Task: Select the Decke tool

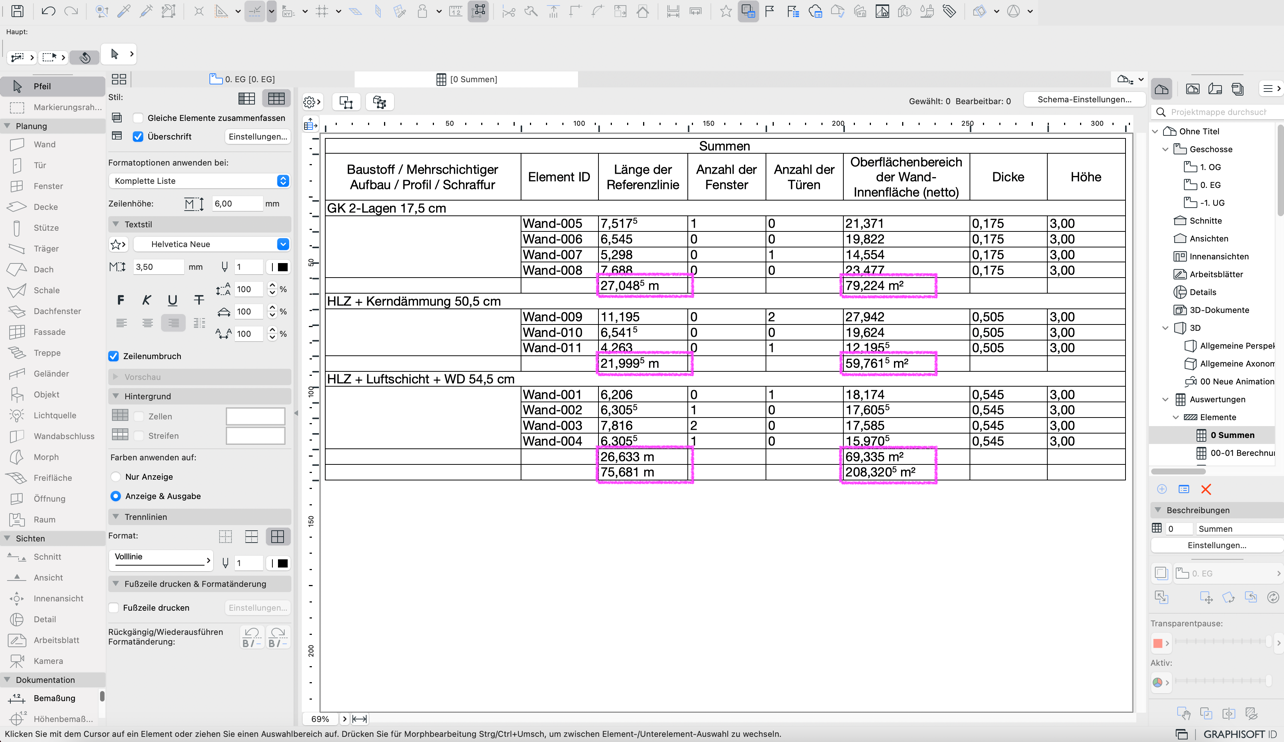Action: (x=52, y=207)
